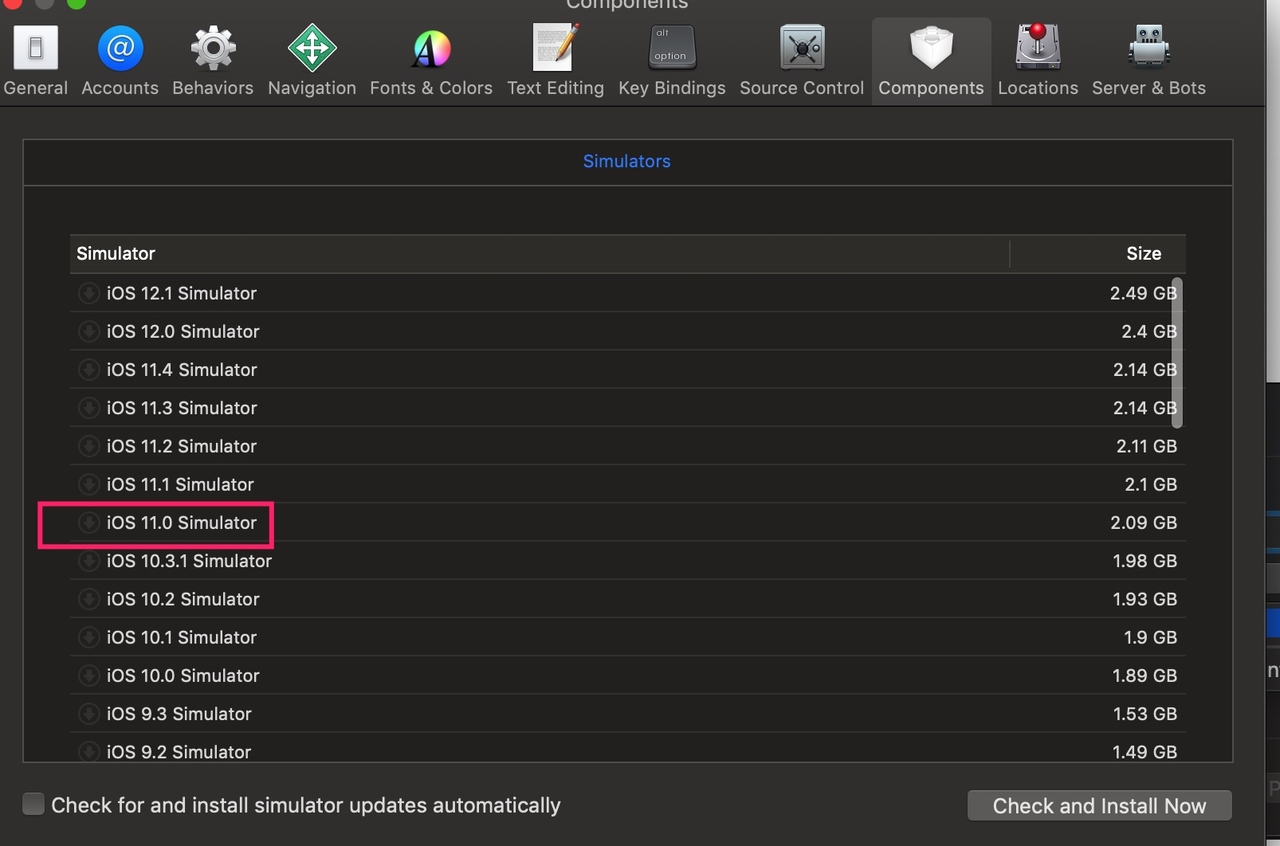
Task: Open Source Control preferences
Action: tap(802, 60)
